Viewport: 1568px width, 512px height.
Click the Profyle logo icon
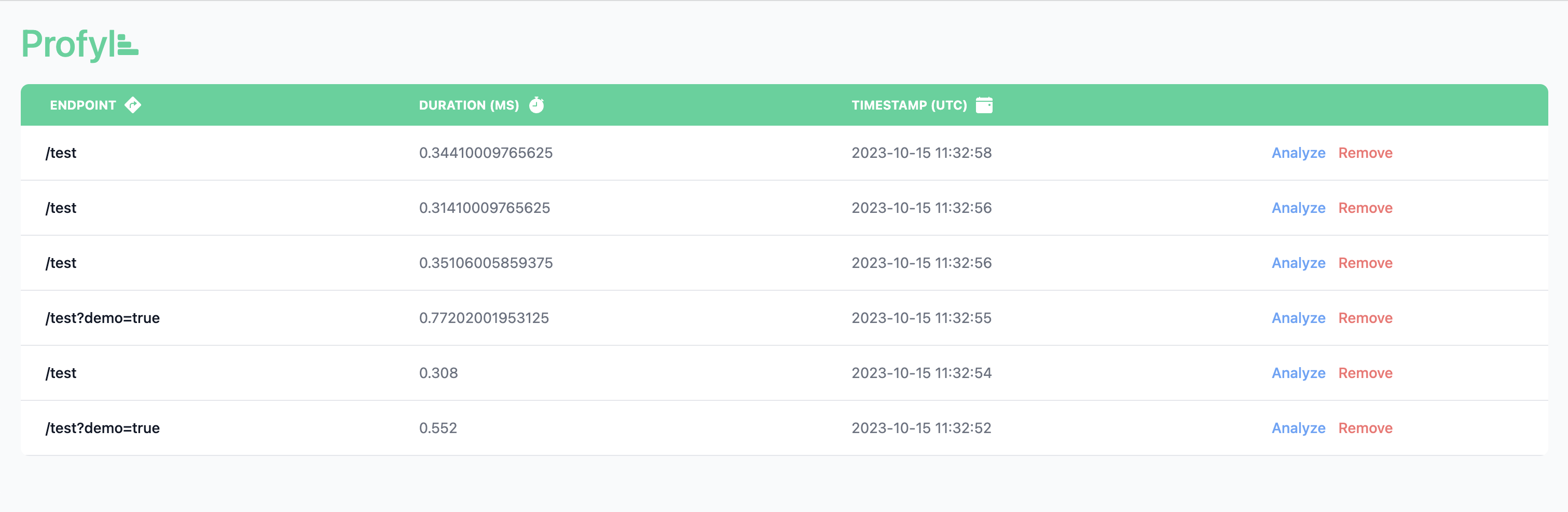pyautogui.click(x=128, y=45)
